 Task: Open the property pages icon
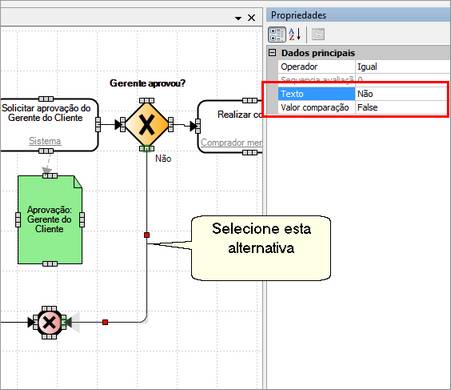[318, 34]
